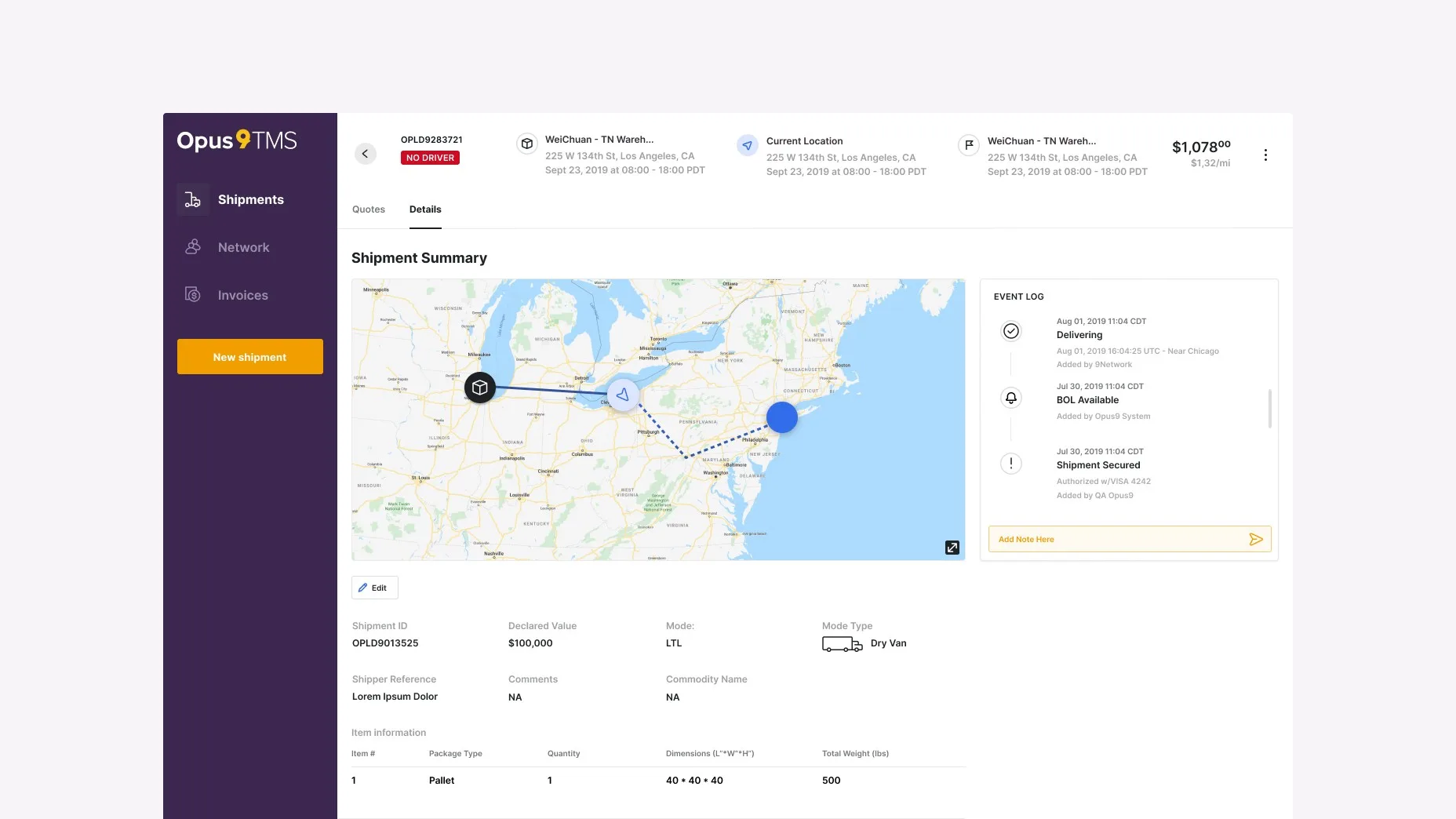Click the package box icon beside origin address

(x=527, y=144)
